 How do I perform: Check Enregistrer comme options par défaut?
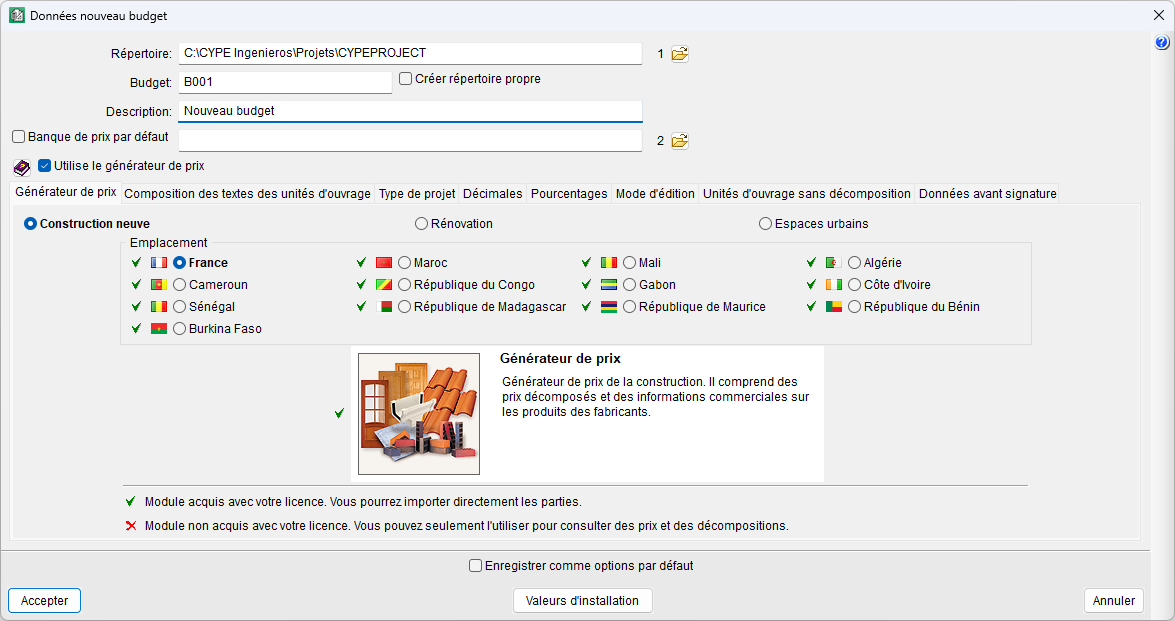[475, 566]
